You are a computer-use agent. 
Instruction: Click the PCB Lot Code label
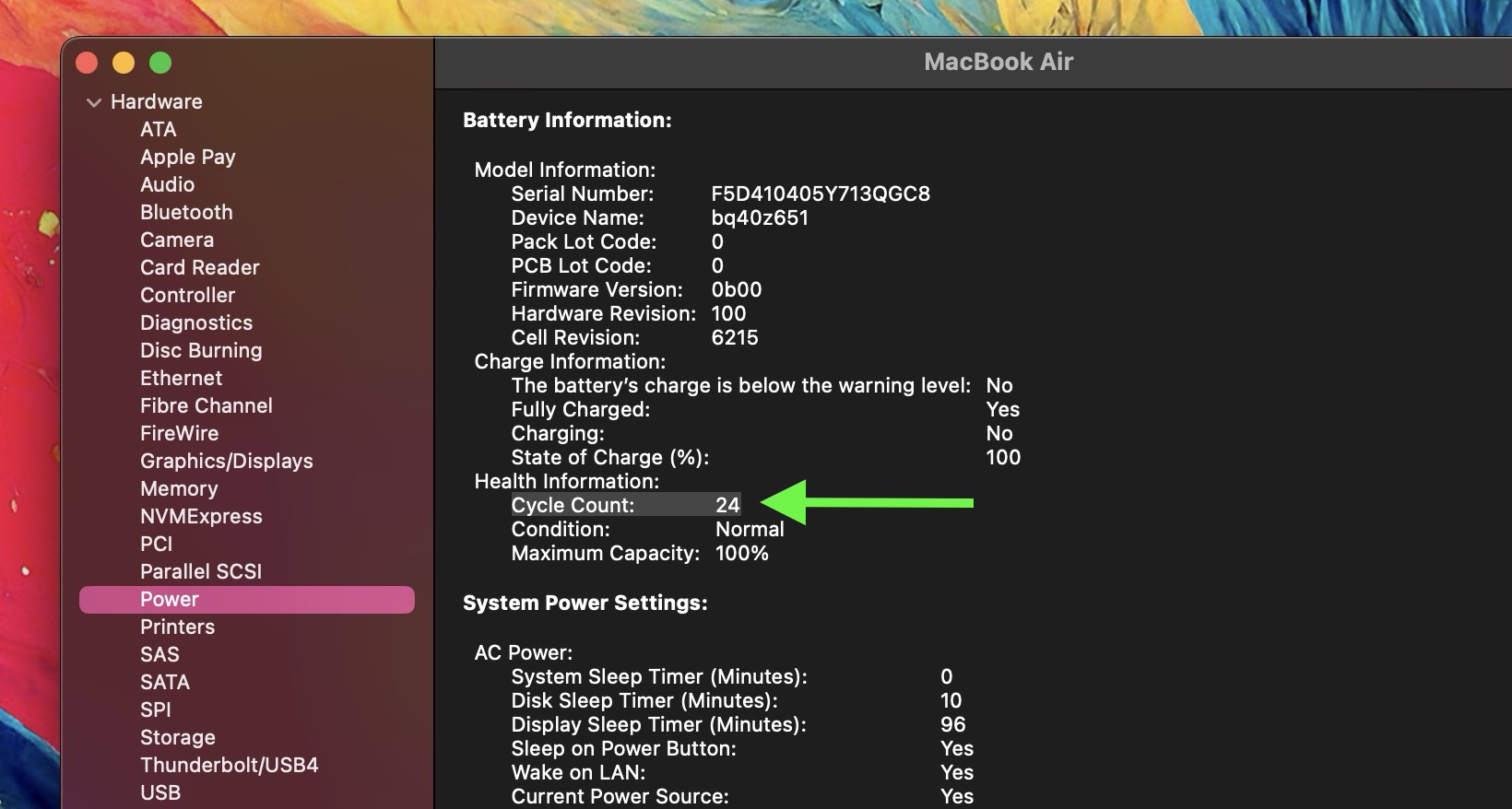(581, 265)
